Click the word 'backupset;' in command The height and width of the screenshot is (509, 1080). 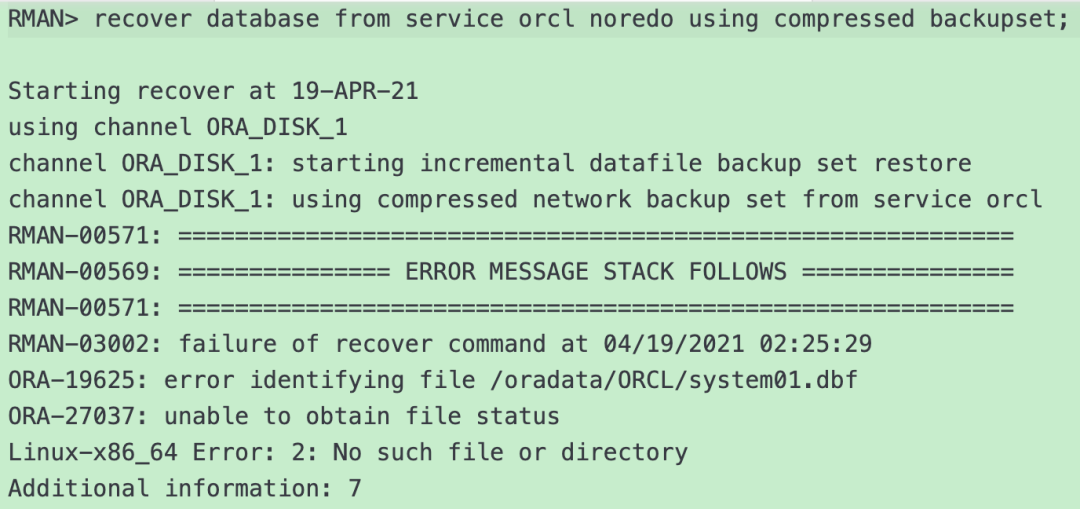(x=999, y=19)
